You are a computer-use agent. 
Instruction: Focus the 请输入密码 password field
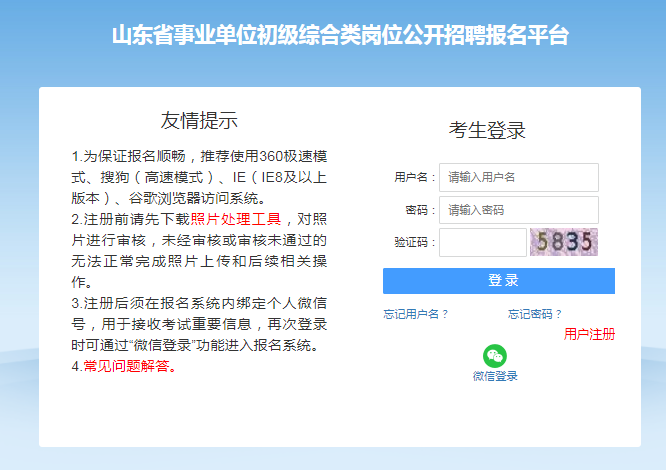(x=518, y=210)
